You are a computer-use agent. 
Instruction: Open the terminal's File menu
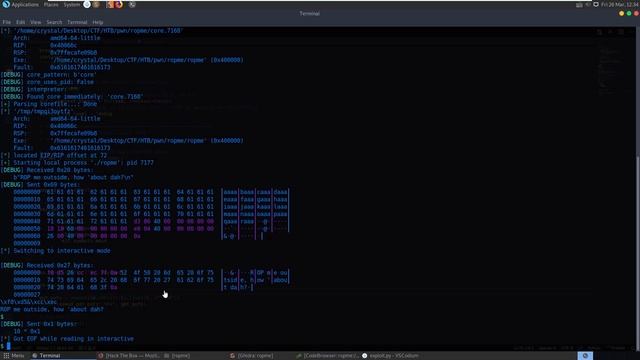click(x=7, y=22)
